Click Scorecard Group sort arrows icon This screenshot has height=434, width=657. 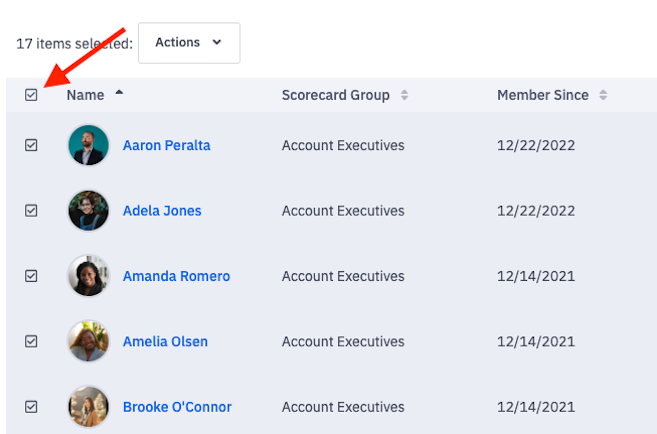tap(405, 95)
